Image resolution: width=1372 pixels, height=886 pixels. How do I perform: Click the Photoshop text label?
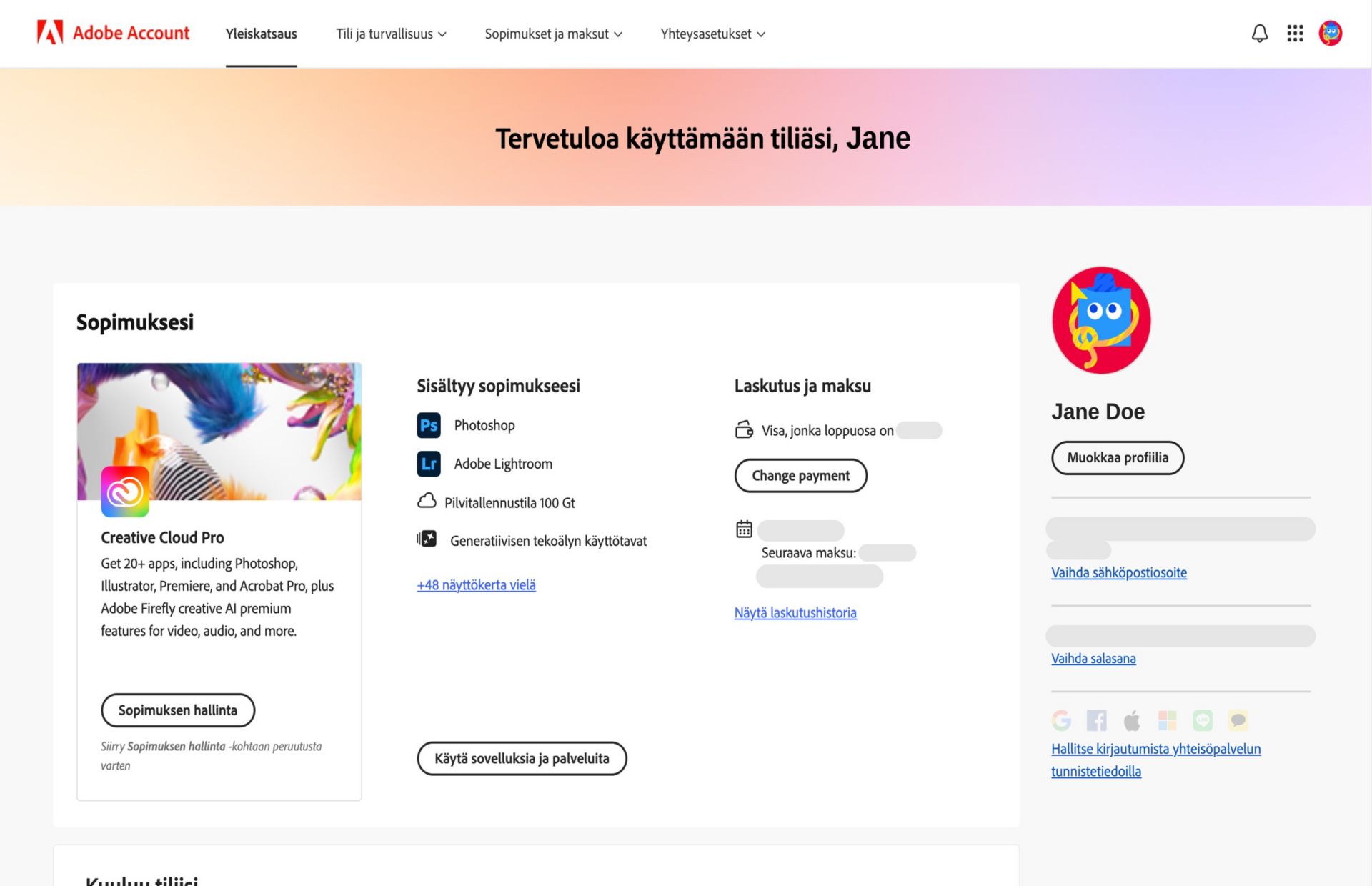484,425
